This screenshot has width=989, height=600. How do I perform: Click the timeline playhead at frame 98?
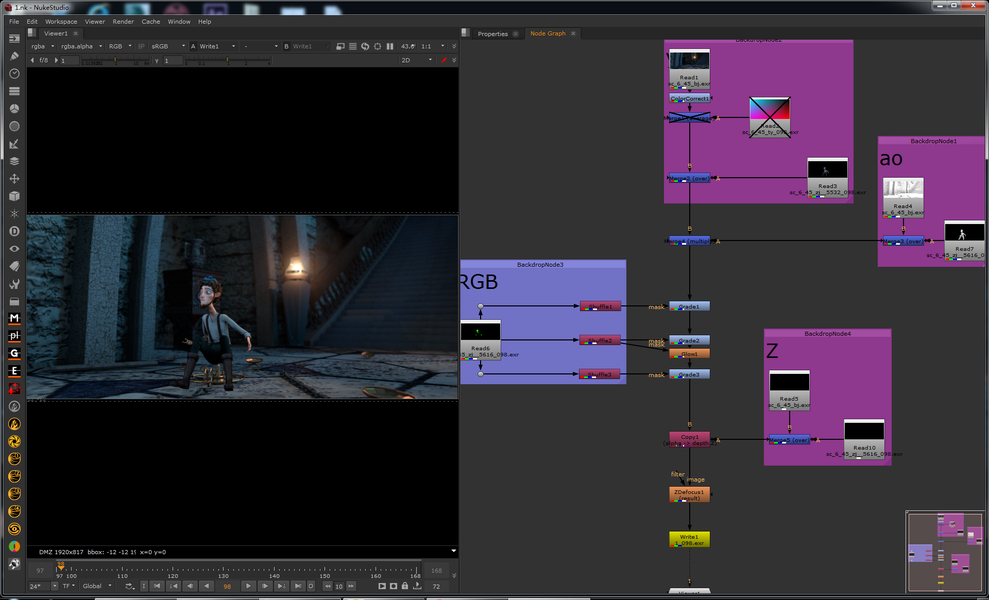coord(61,566)
